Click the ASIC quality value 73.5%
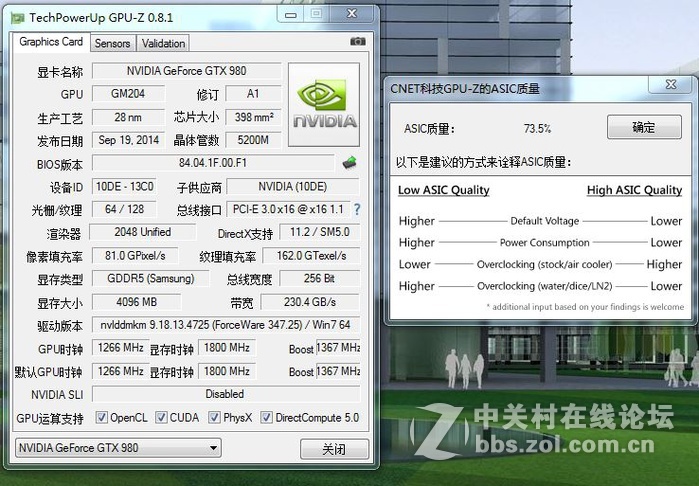This screenshot has width=699, height=486. tap(537, 129)
